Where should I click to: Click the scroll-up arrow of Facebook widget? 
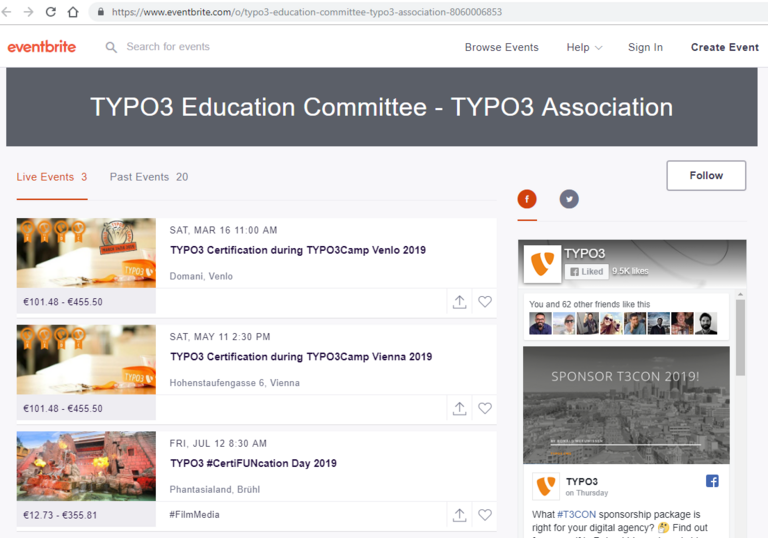740,294
